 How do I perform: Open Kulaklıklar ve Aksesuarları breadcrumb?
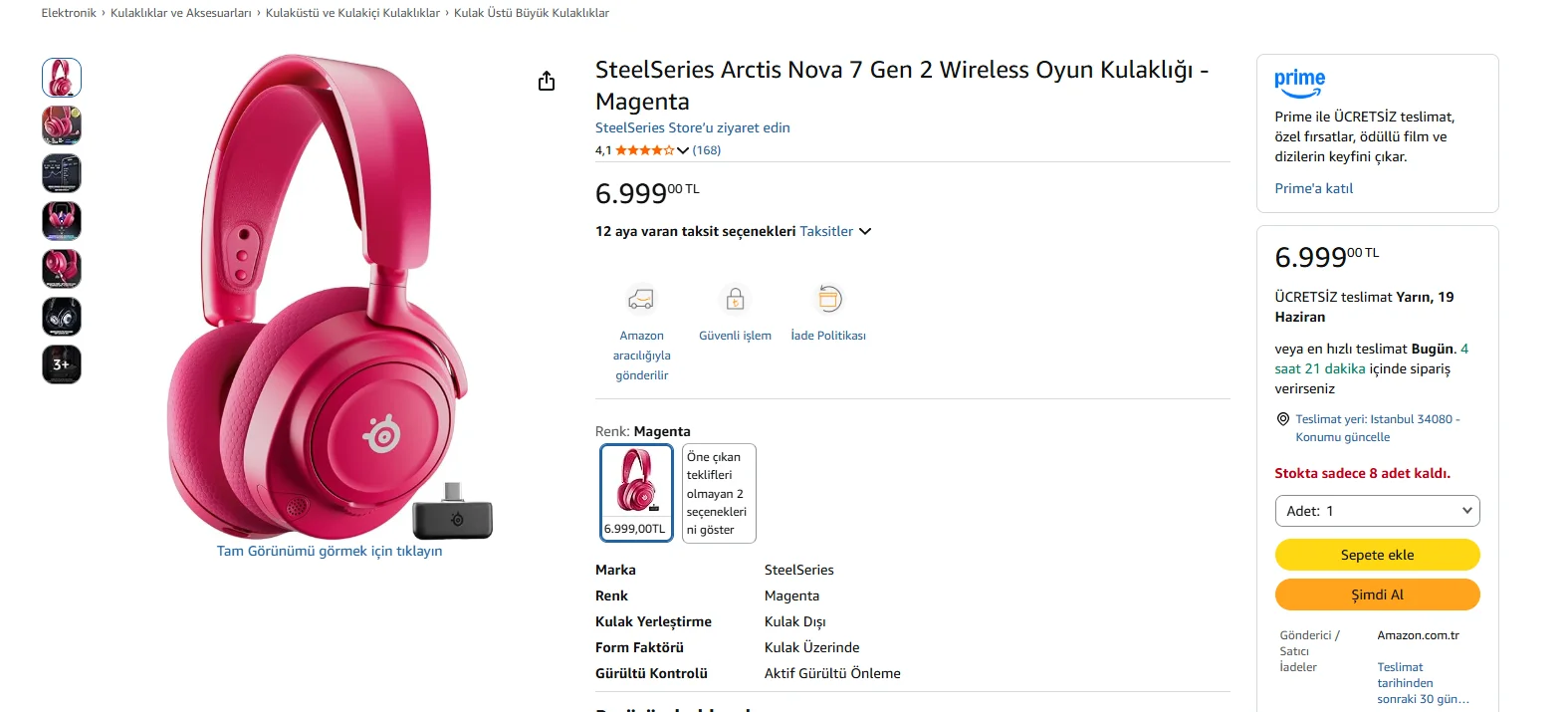click(x=180, y=13)
